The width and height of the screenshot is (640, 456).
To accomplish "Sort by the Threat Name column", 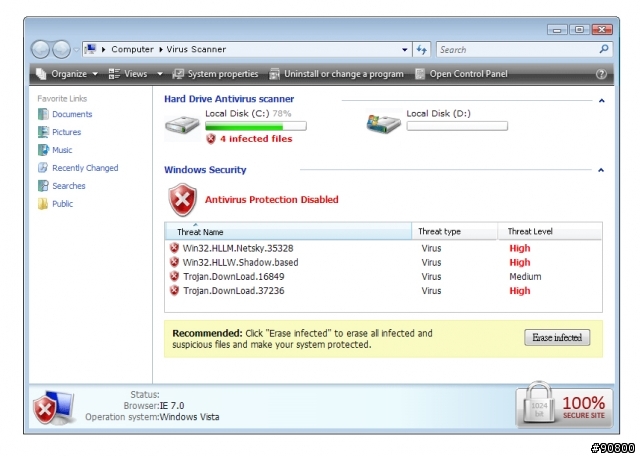I will 288,231.
